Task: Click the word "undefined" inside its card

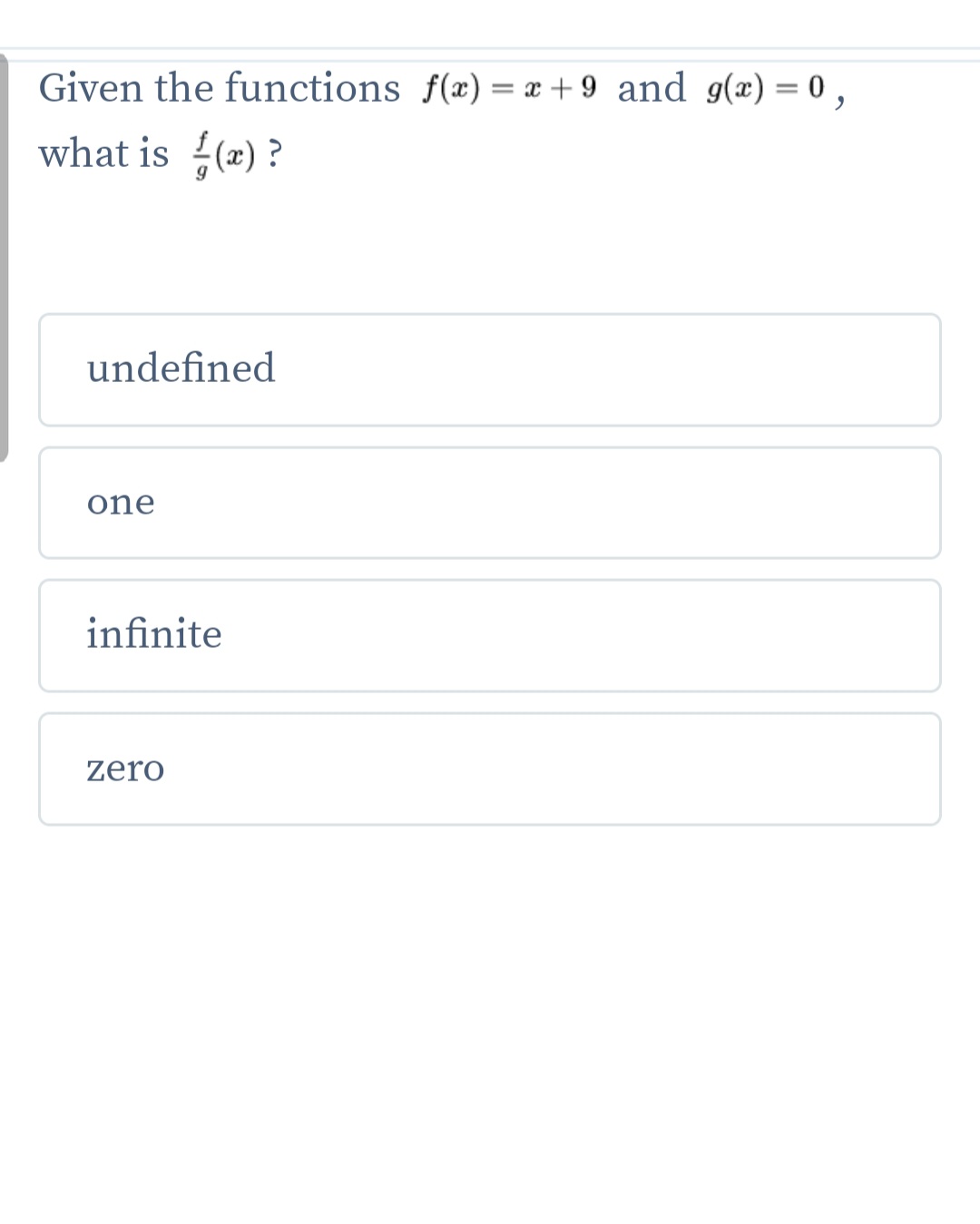Action: (x=181, y=369)
